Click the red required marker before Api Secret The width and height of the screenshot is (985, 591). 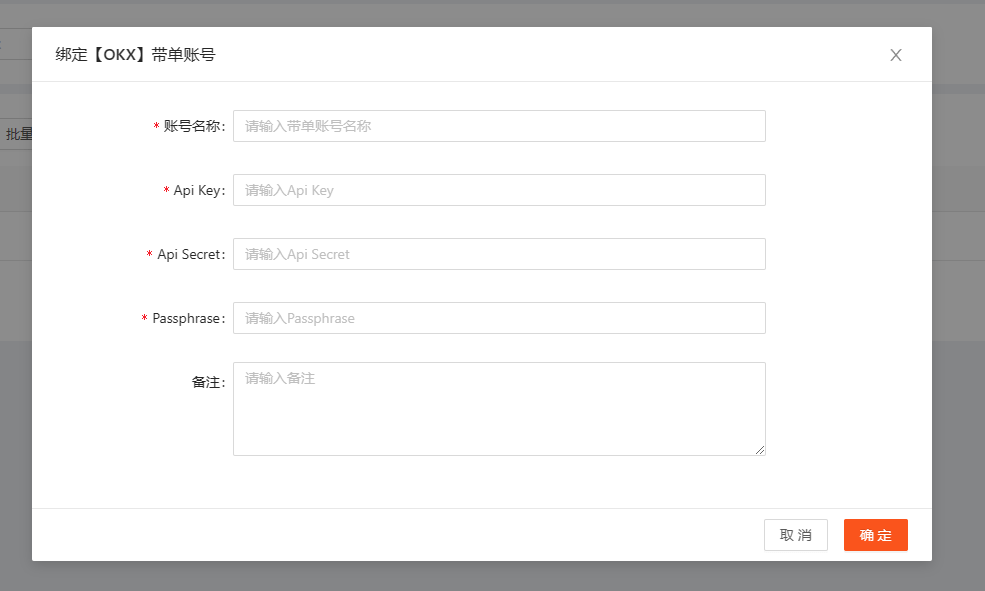tap(150, 254)
